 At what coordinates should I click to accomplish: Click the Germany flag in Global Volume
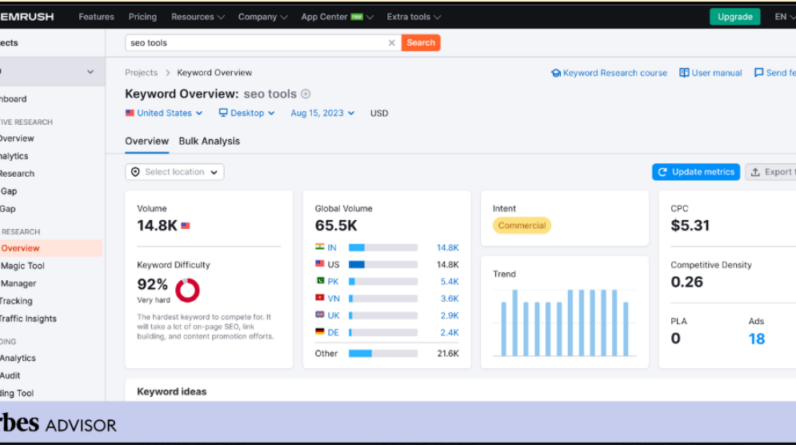pos(320,332)
